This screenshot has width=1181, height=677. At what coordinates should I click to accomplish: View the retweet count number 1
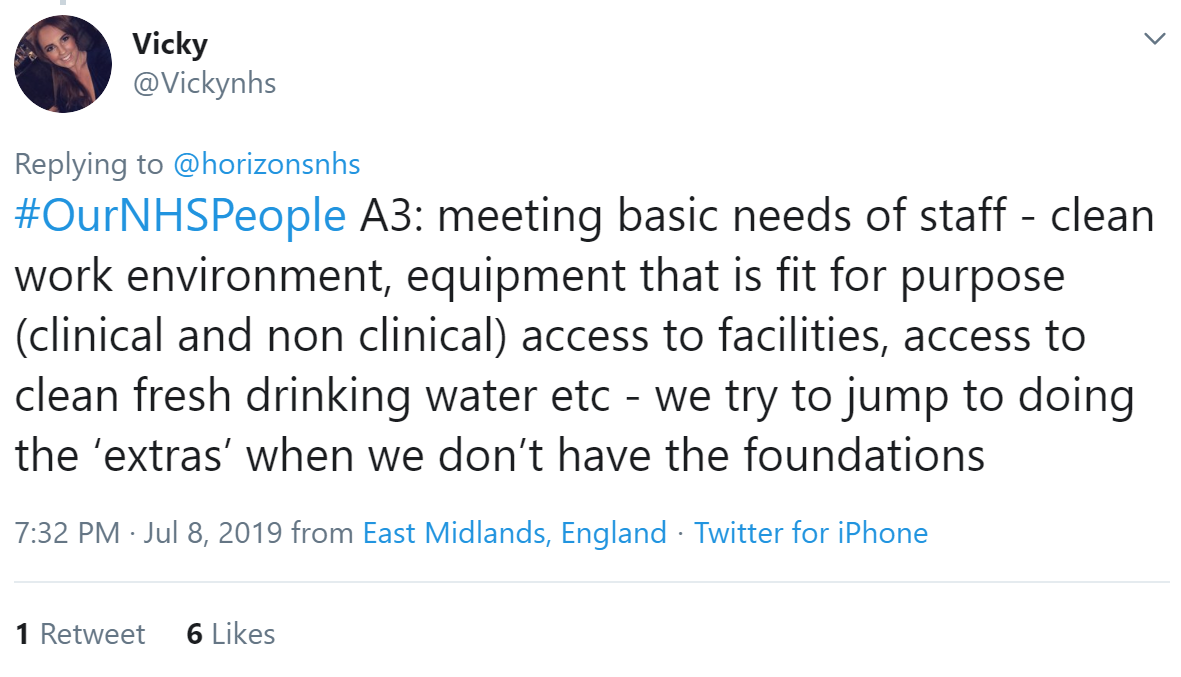point(21,634)
